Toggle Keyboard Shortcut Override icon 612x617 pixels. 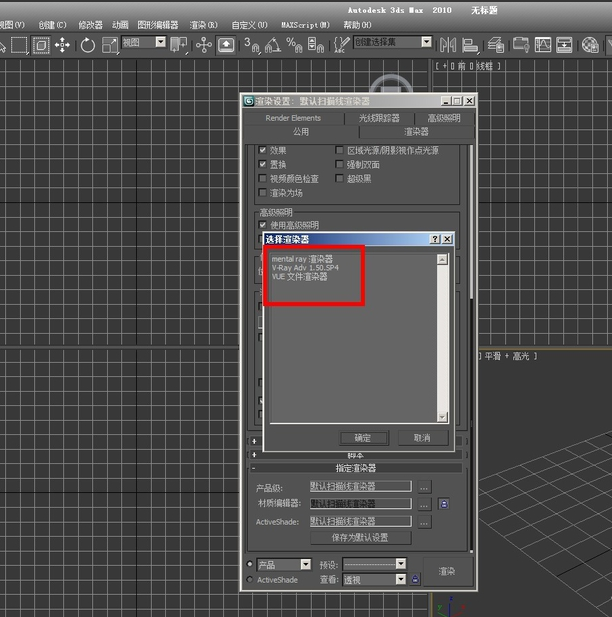226,45
